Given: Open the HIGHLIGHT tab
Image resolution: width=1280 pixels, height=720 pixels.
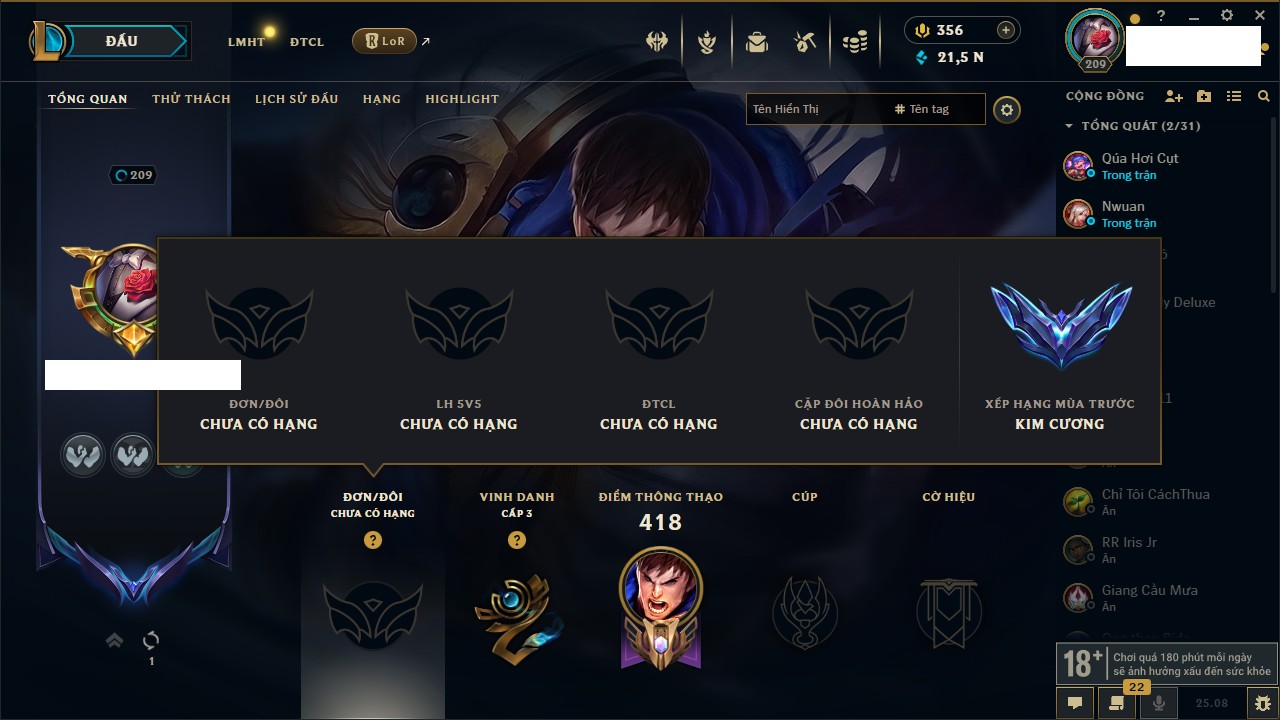Looking at the screenshot, I should tap(462, 99).
